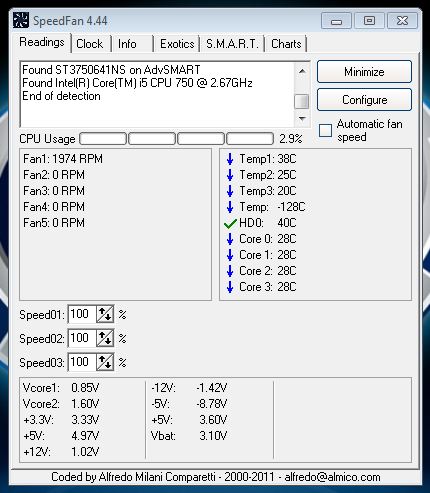Enable the Automatic fan speed checkbox
This screenshot has height=493, width=430.
click(325, 130)
